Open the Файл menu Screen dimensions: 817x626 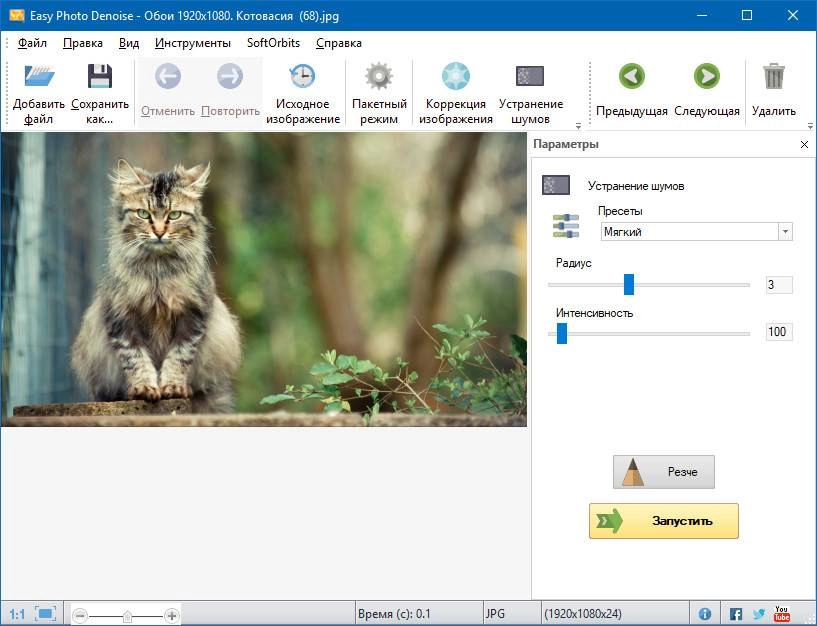(x=32, y=43)
